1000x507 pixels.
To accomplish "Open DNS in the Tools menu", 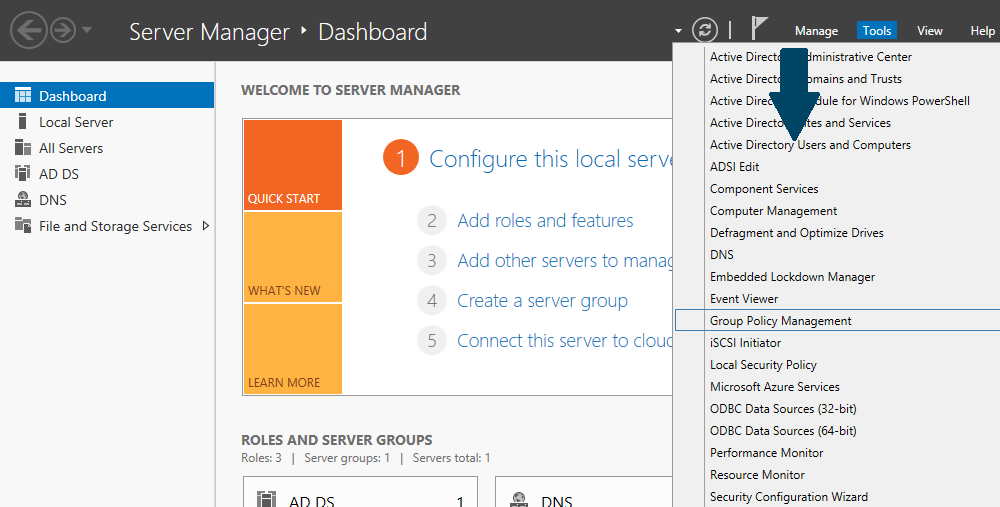I will tap(722, 254).
